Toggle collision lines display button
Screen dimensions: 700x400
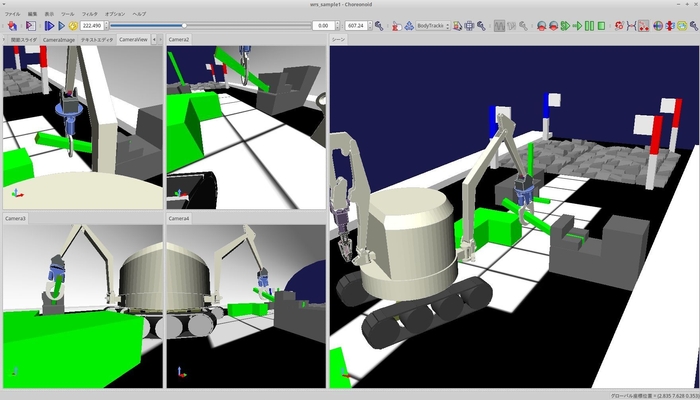pos(632,25)
